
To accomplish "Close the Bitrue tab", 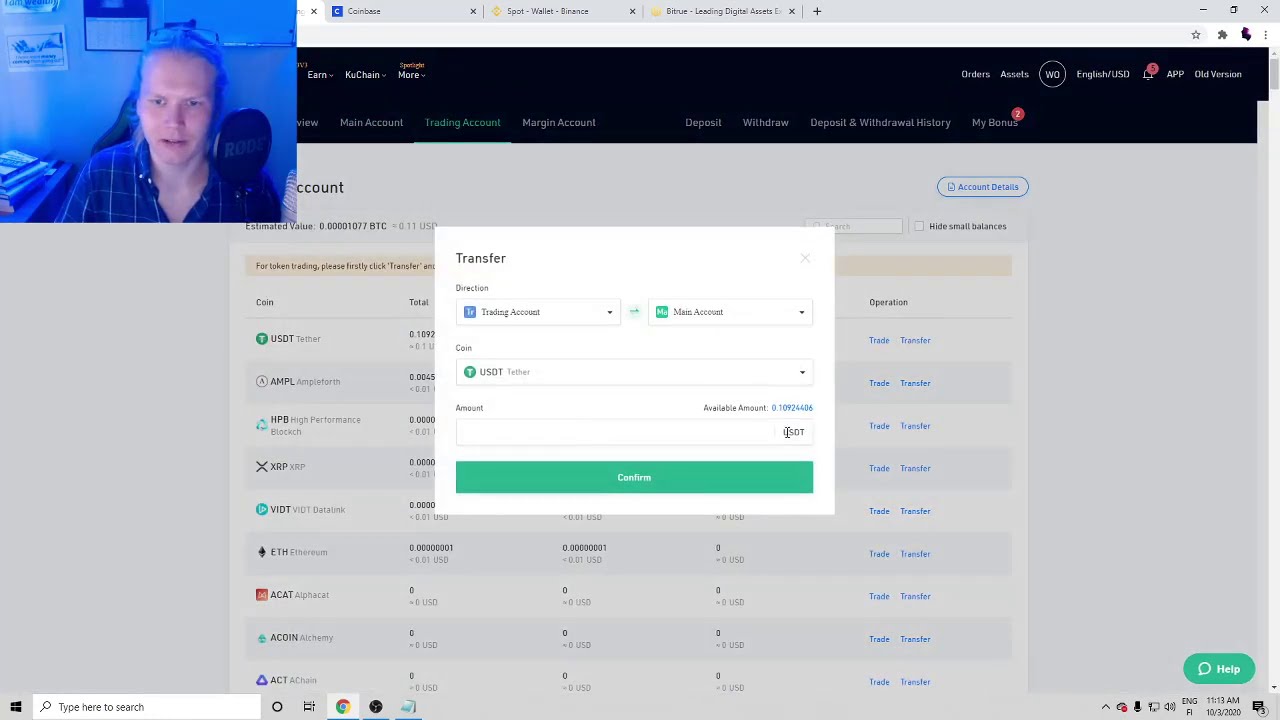I will pyautogui.click(x=791, y=11).
